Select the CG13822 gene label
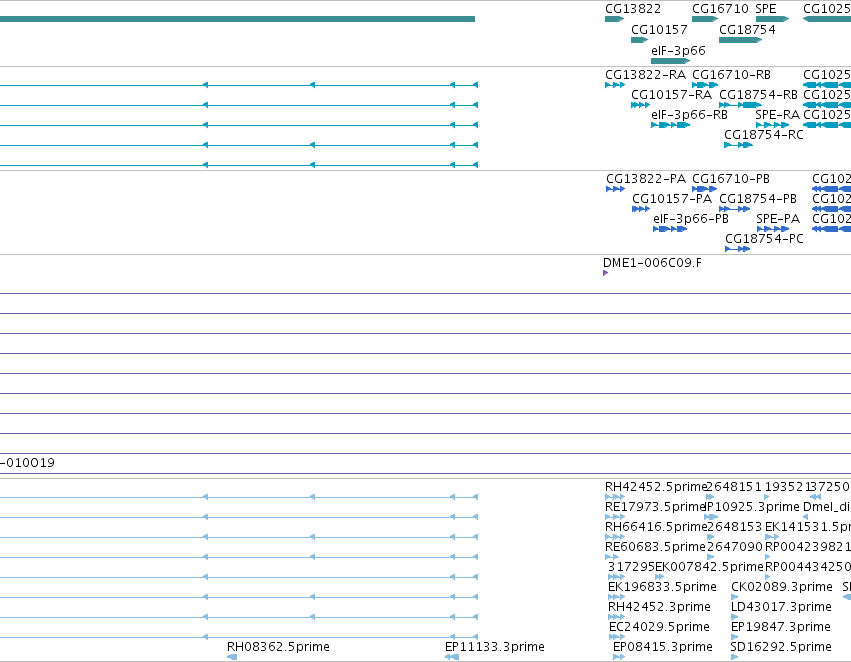The width and height of the screenshot is (851, 662). (x=633, y=9)
